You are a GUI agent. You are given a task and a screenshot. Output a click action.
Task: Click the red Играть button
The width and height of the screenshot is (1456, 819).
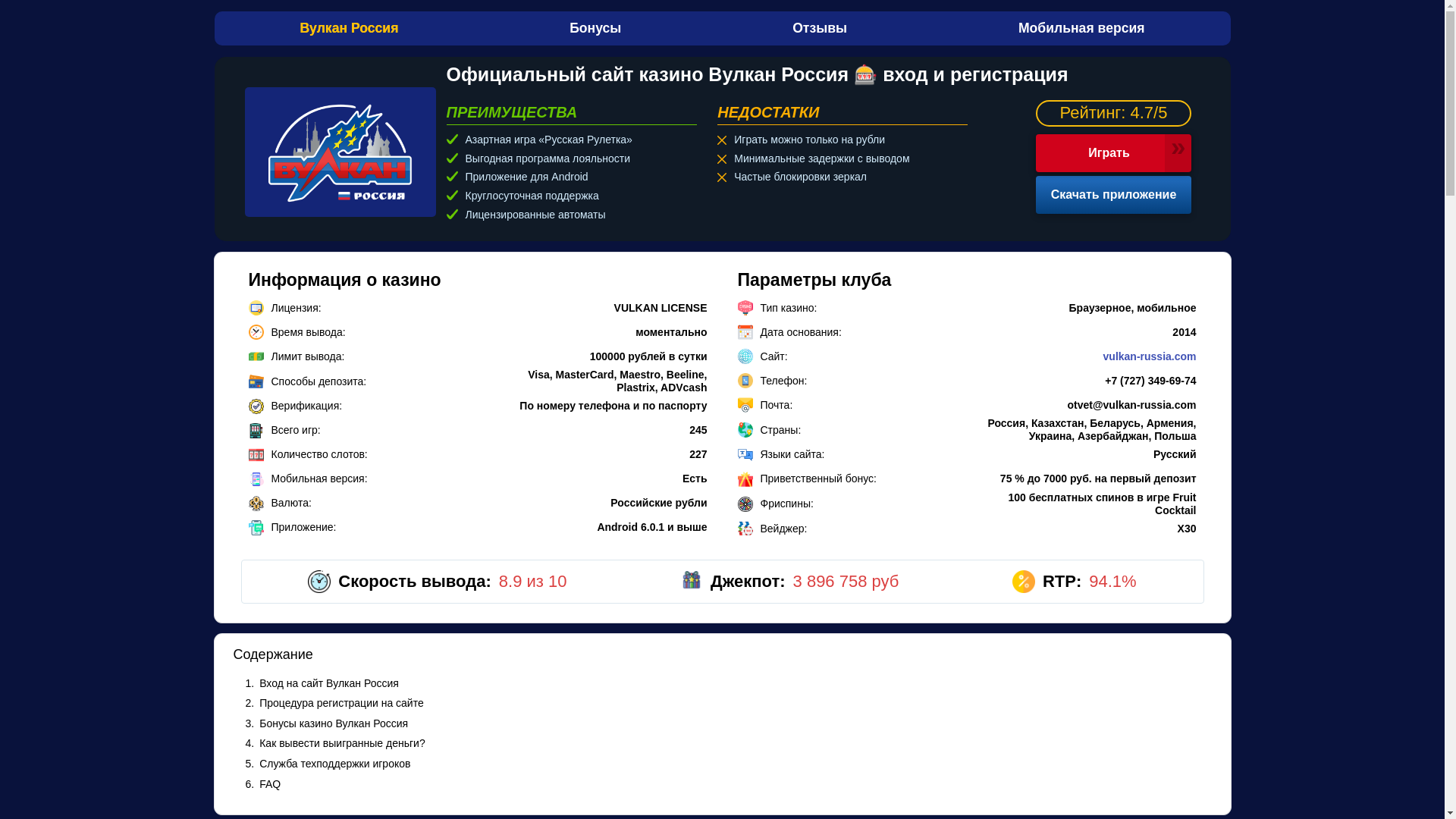(1113, 153)
